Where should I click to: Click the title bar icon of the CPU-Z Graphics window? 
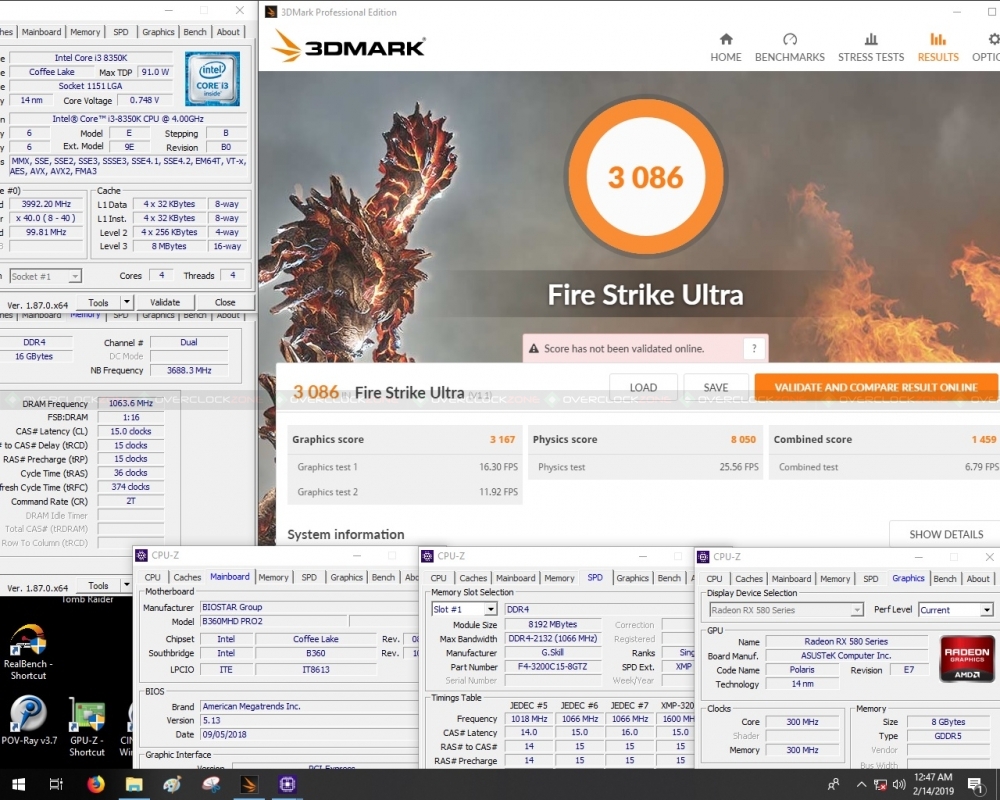pyautogui.click(x=703, y=556)
